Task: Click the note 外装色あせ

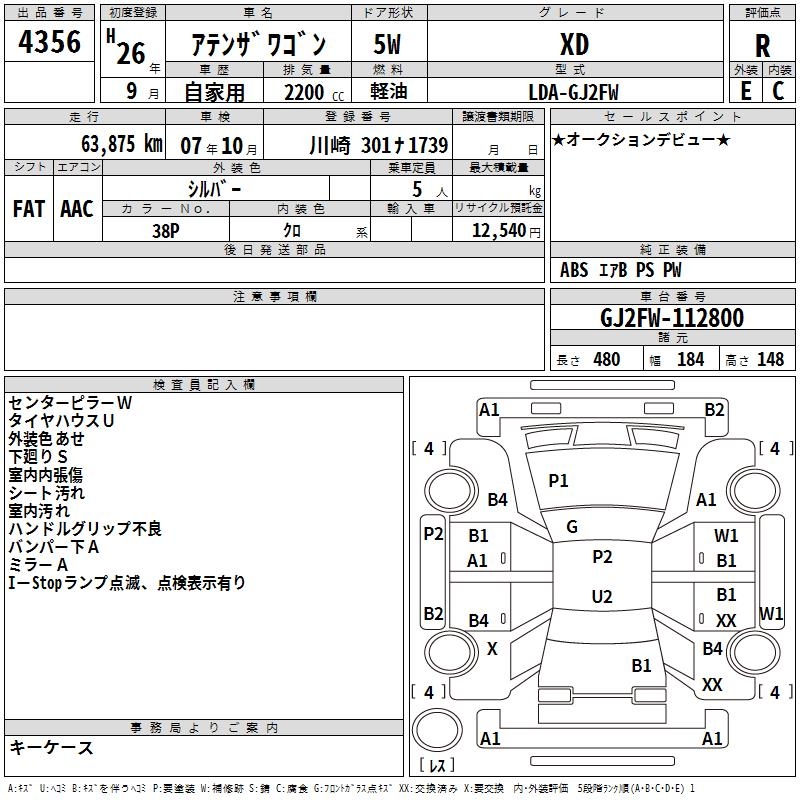Action: click(x=46, y=438)
